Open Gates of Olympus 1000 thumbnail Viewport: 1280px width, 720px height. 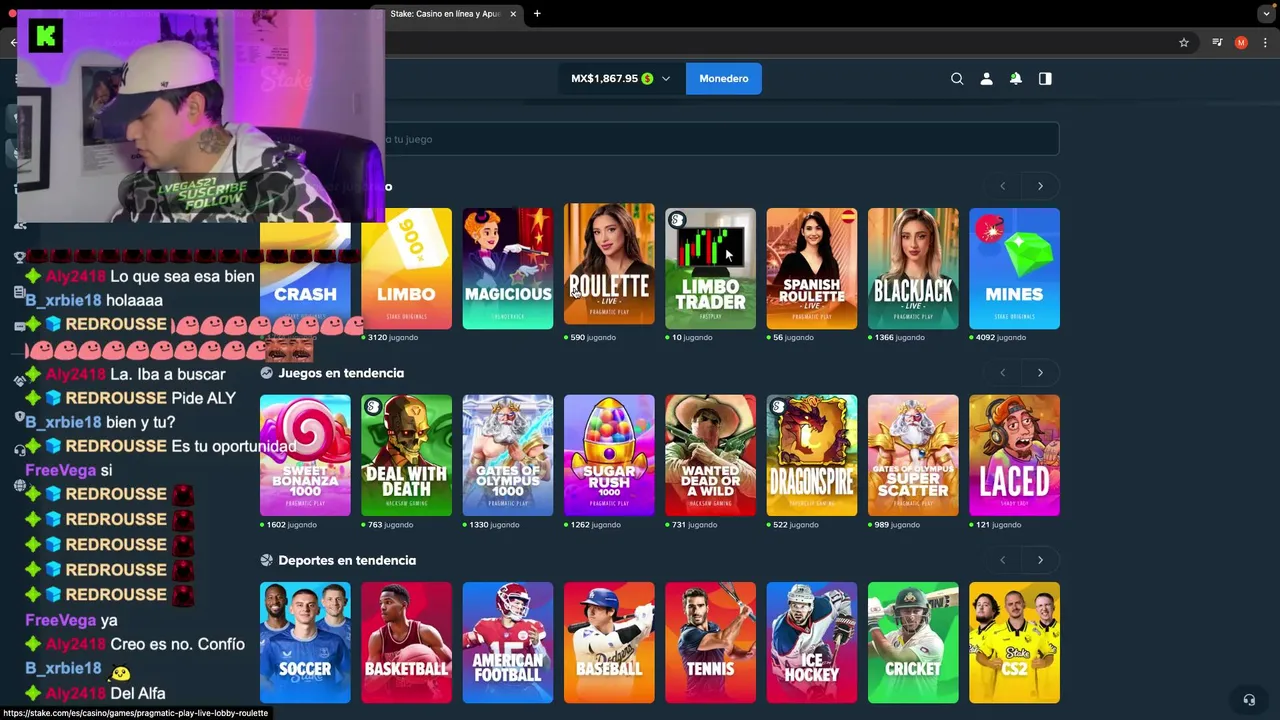point(508,455)
